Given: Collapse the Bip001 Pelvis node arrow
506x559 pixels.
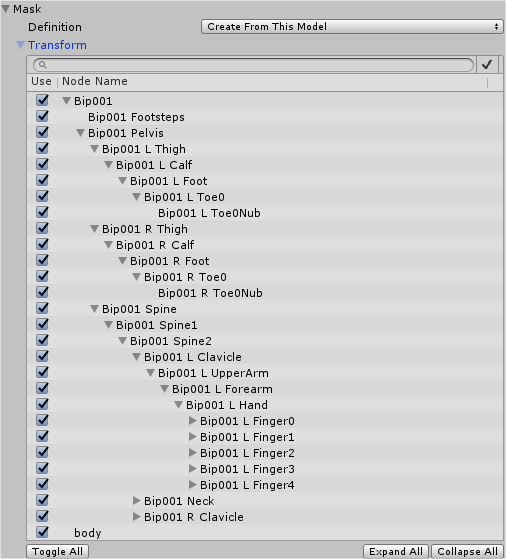Looking at the screenshot, I should (x=80, y=133).
